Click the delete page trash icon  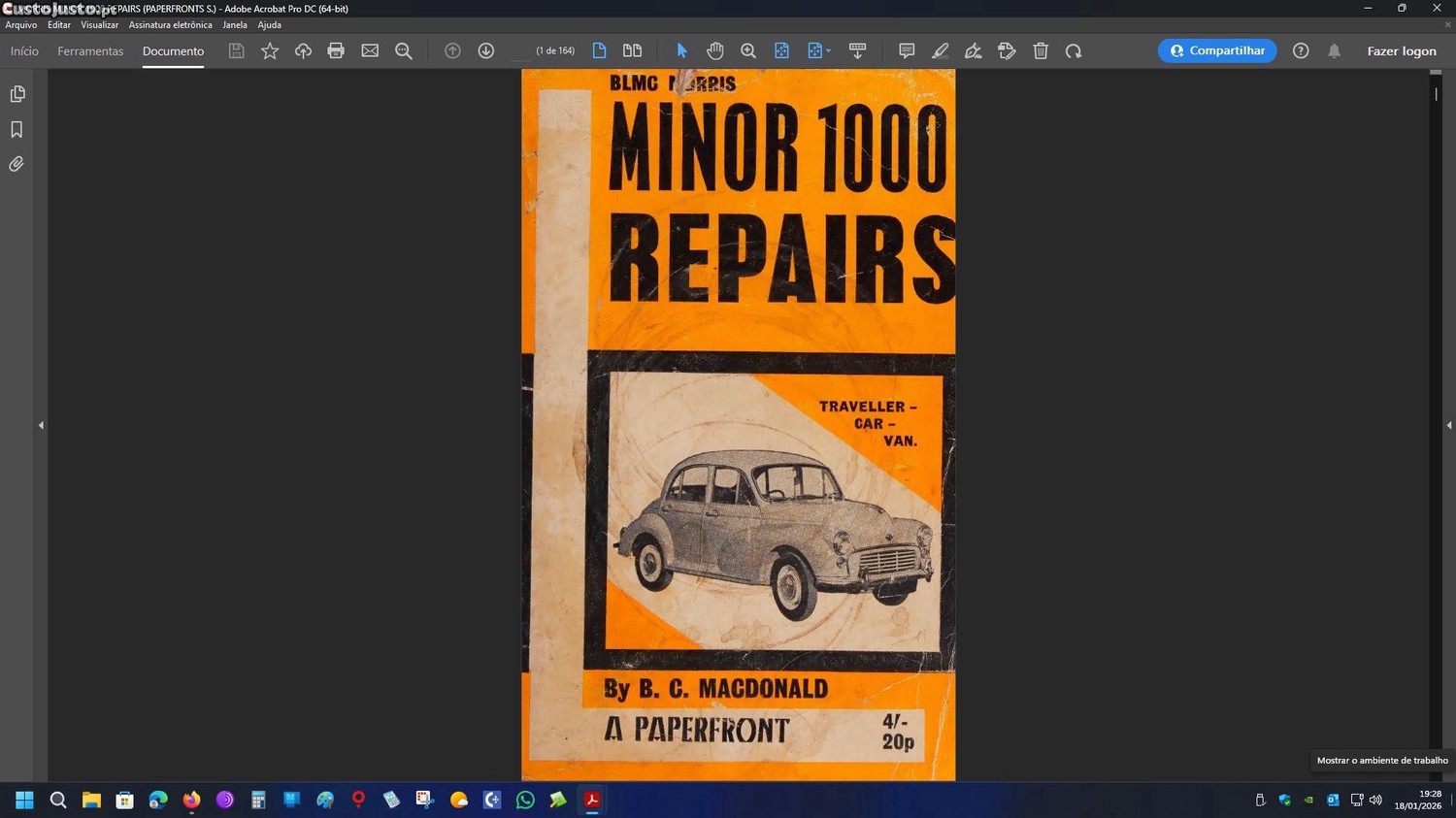[x=1041, y=51]
